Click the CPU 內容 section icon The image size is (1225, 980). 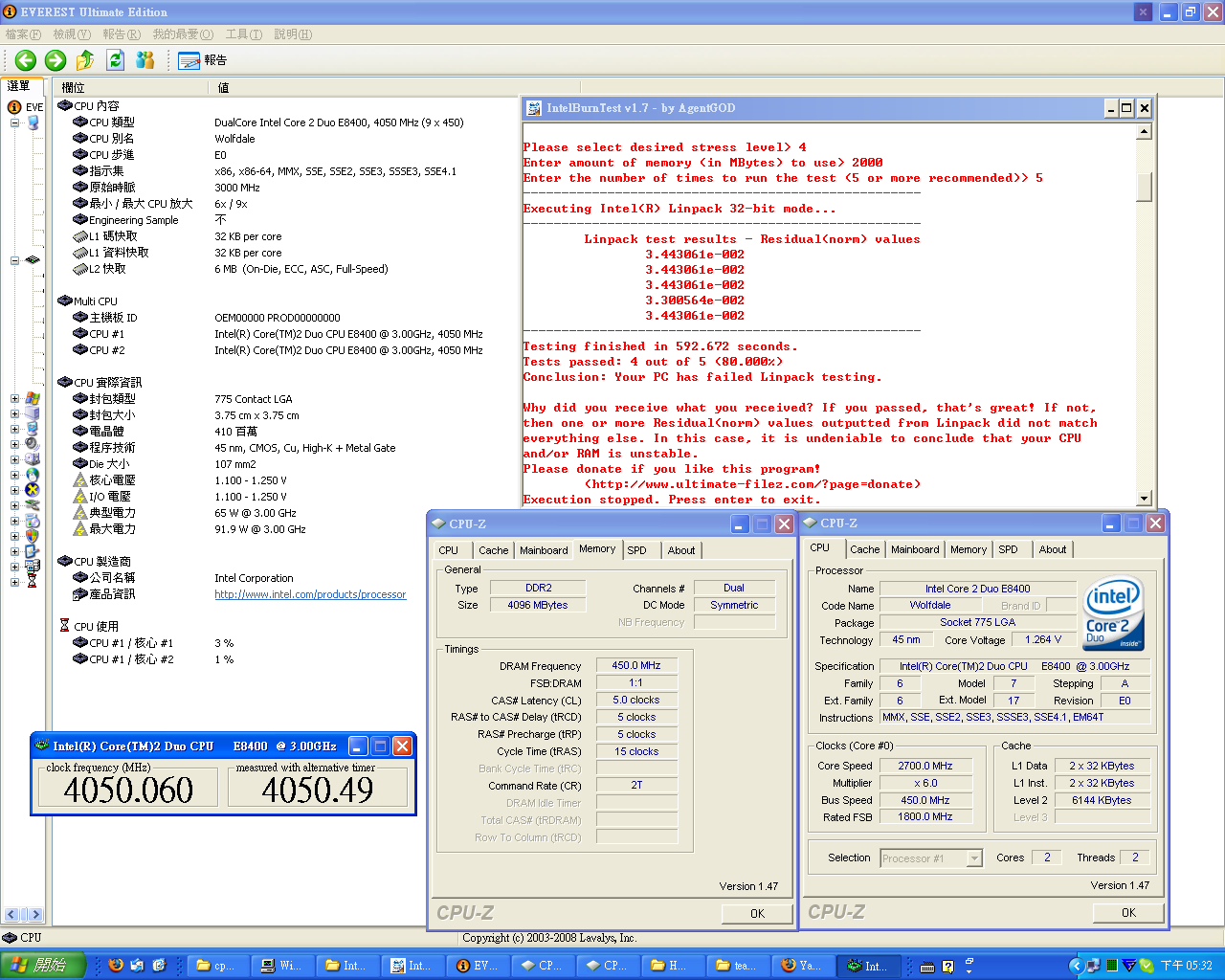click(x=65, y=105)
